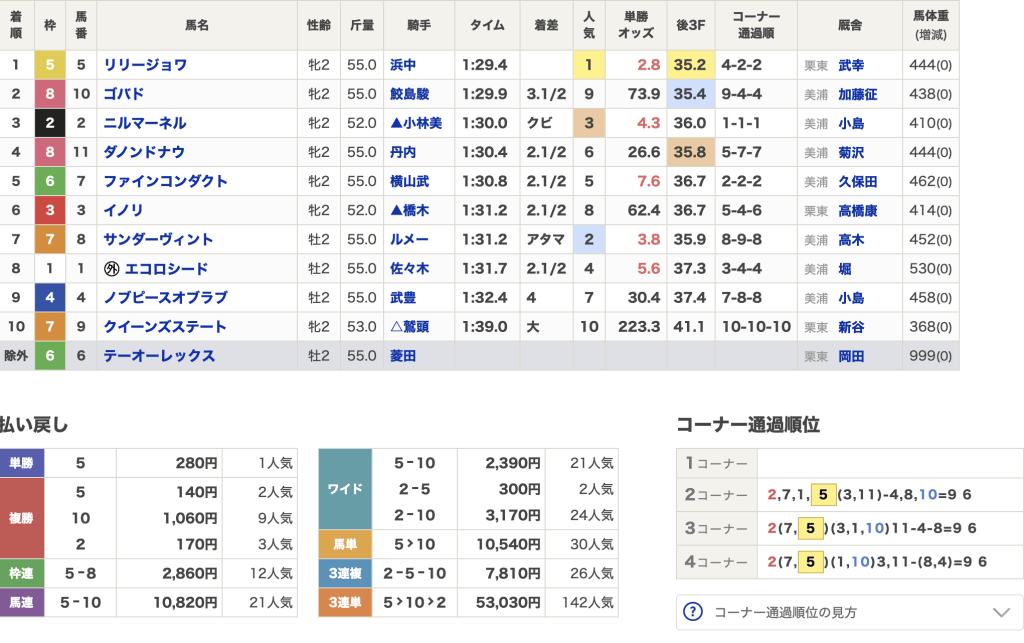
Task: Click the question mark help icon
Action: pyautogui.click(x=692, y=612)
